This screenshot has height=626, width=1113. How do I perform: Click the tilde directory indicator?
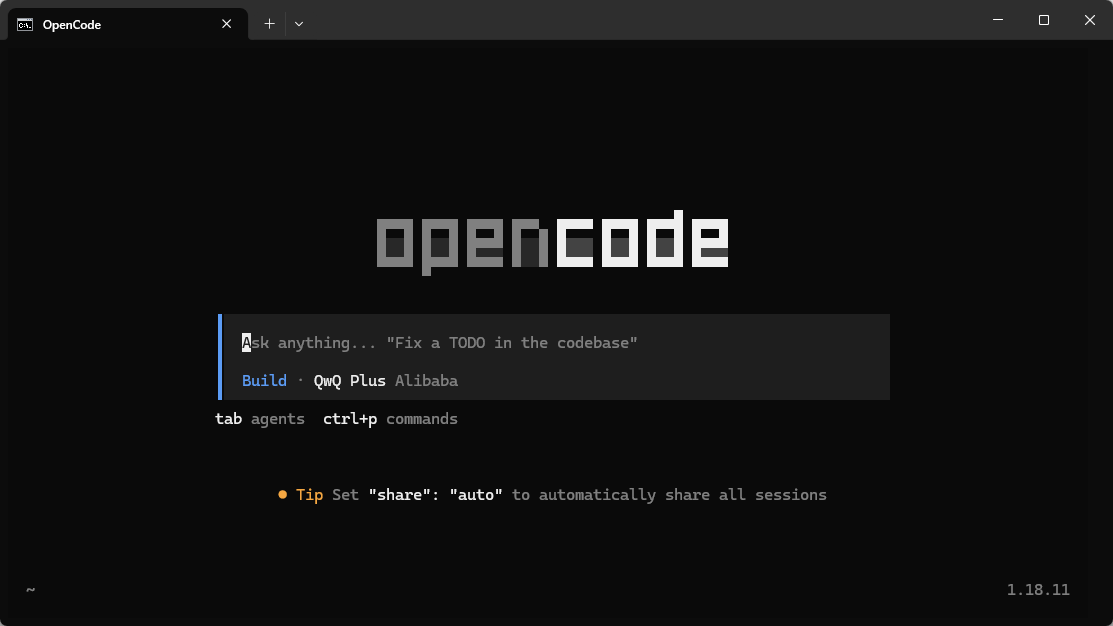(x=31, y=590)
